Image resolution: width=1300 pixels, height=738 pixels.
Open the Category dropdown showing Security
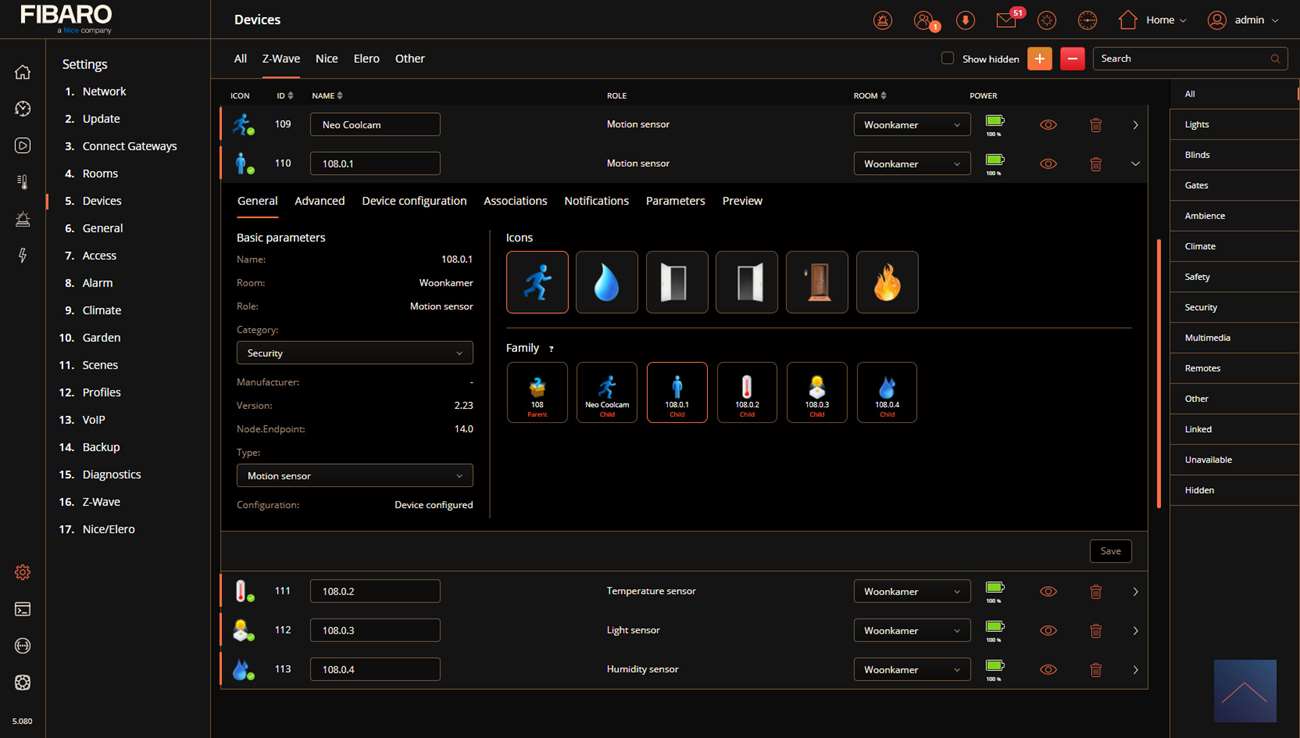click(x=354, y=353)
